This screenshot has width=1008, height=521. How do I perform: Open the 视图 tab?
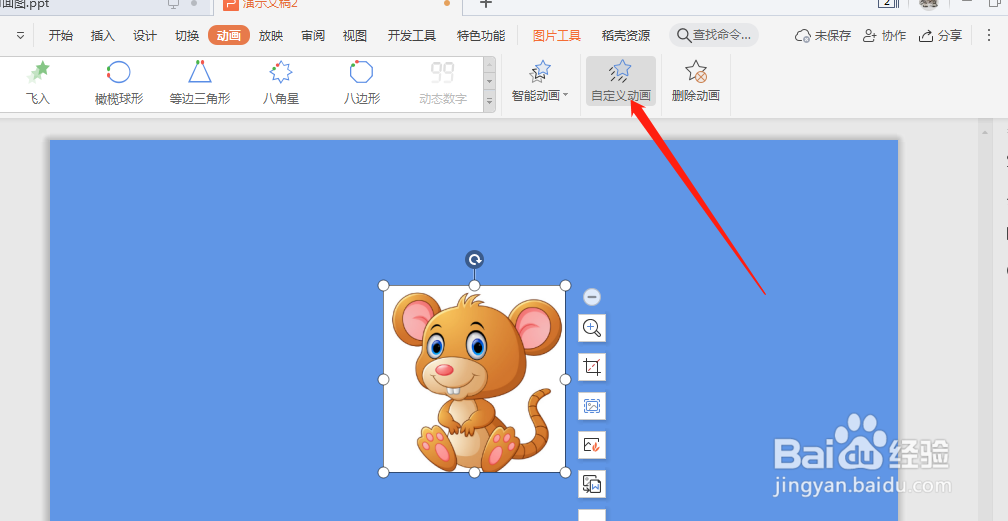[355, 35]
